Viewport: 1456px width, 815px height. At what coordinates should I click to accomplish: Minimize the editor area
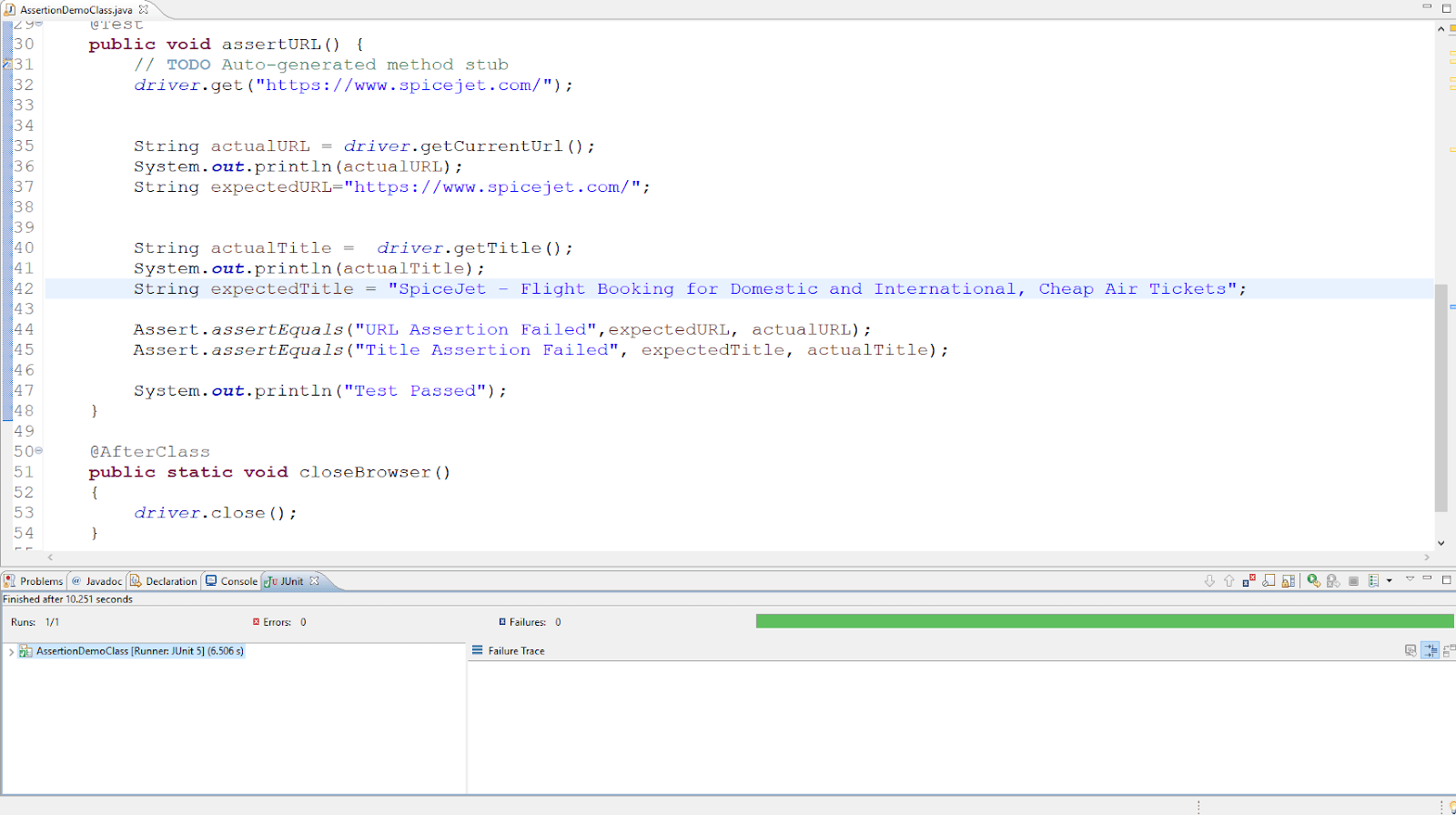[x=1427, y=6]
